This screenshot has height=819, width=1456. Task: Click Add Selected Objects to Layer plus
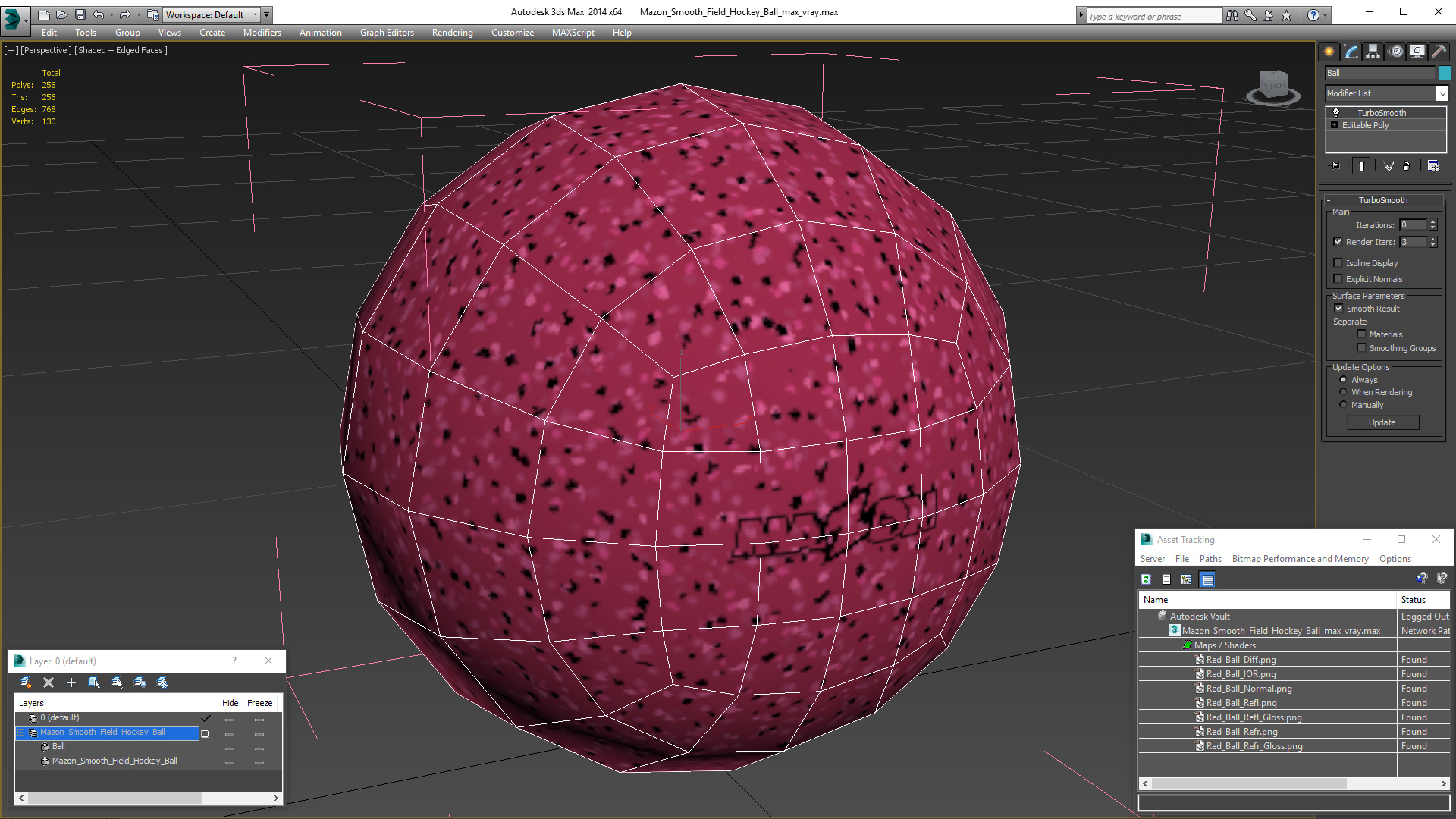point(71,682)
